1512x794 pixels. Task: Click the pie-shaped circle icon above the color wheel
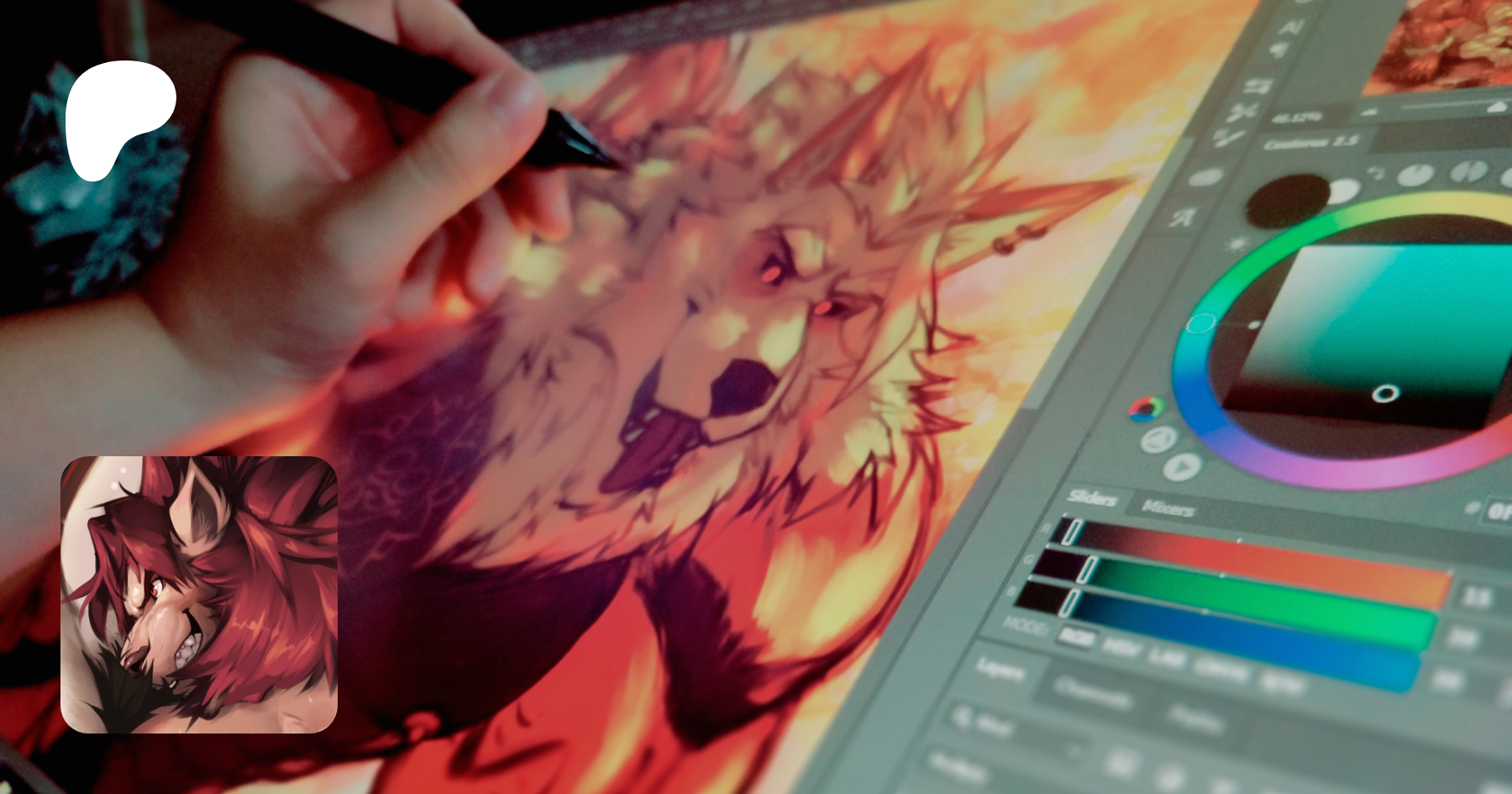click(x=1416, y=175)
